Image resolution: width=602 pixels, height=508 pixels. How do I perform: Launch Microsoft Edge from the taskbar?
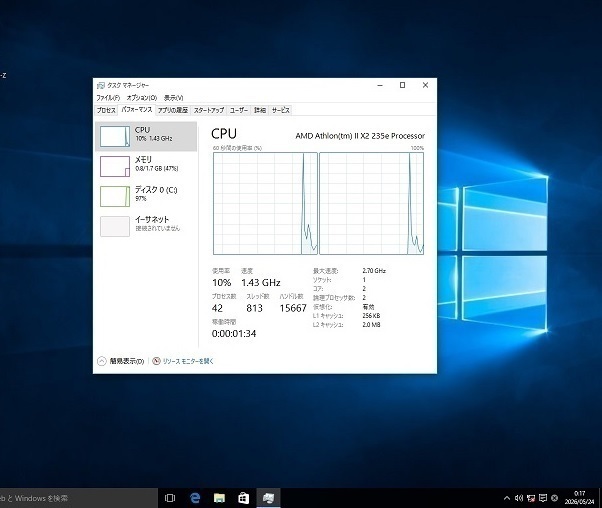pyautogui.click(x=195, y=498)
